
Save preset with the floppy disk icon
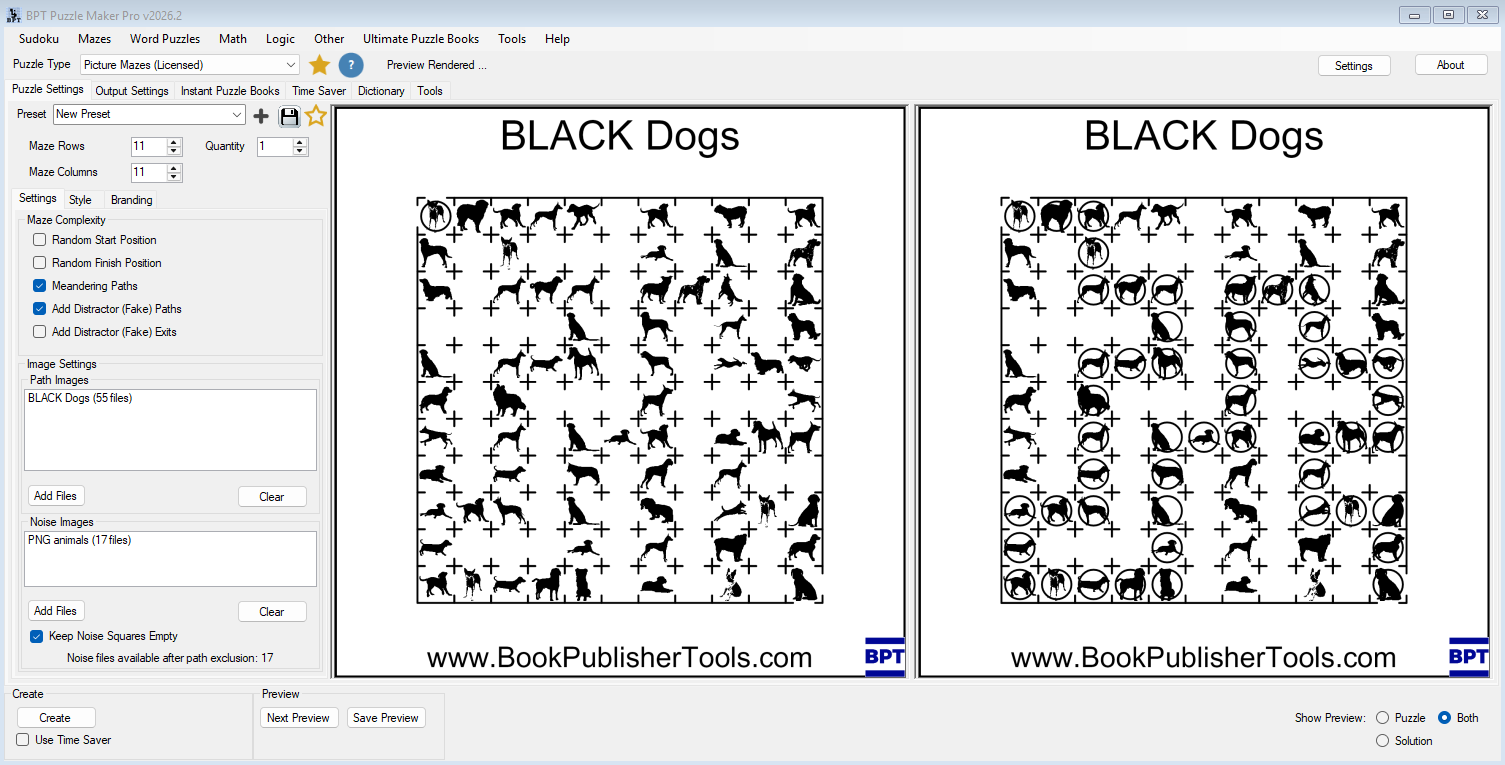pos(289,116)
